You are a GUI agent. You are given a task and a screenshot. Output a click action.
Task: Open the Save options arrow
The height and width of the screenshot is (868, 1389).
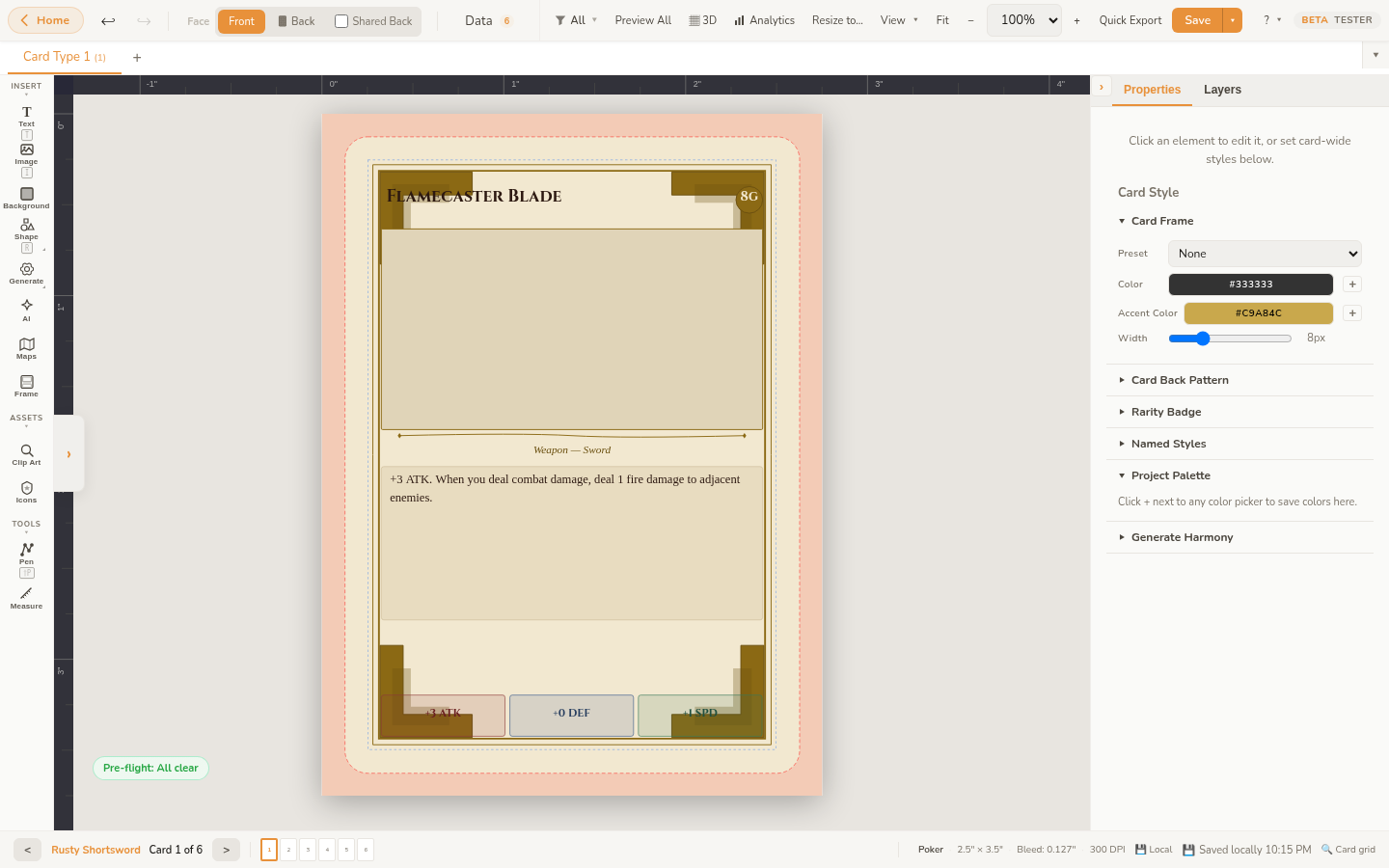(x=1233, y=20)
